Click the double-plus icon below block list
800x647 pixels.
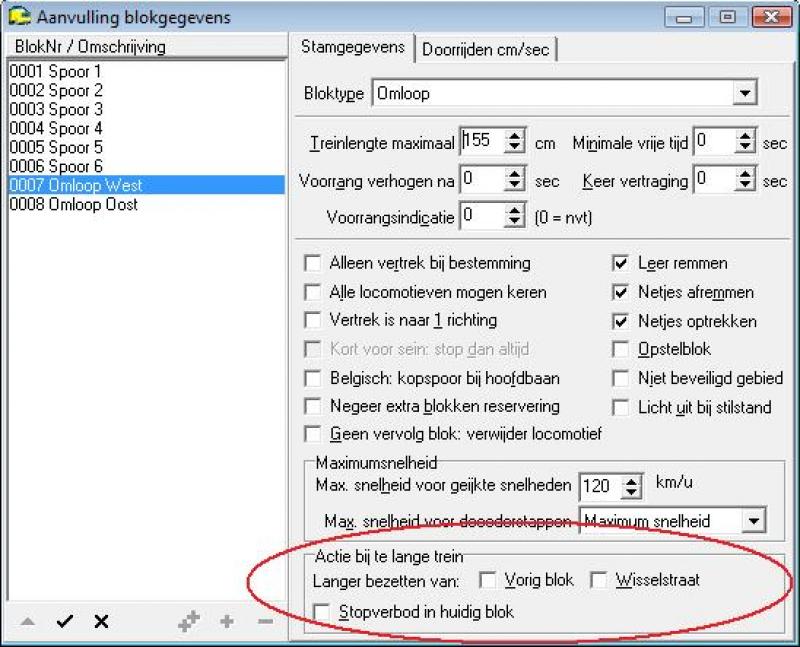click(x=188, y=622)
